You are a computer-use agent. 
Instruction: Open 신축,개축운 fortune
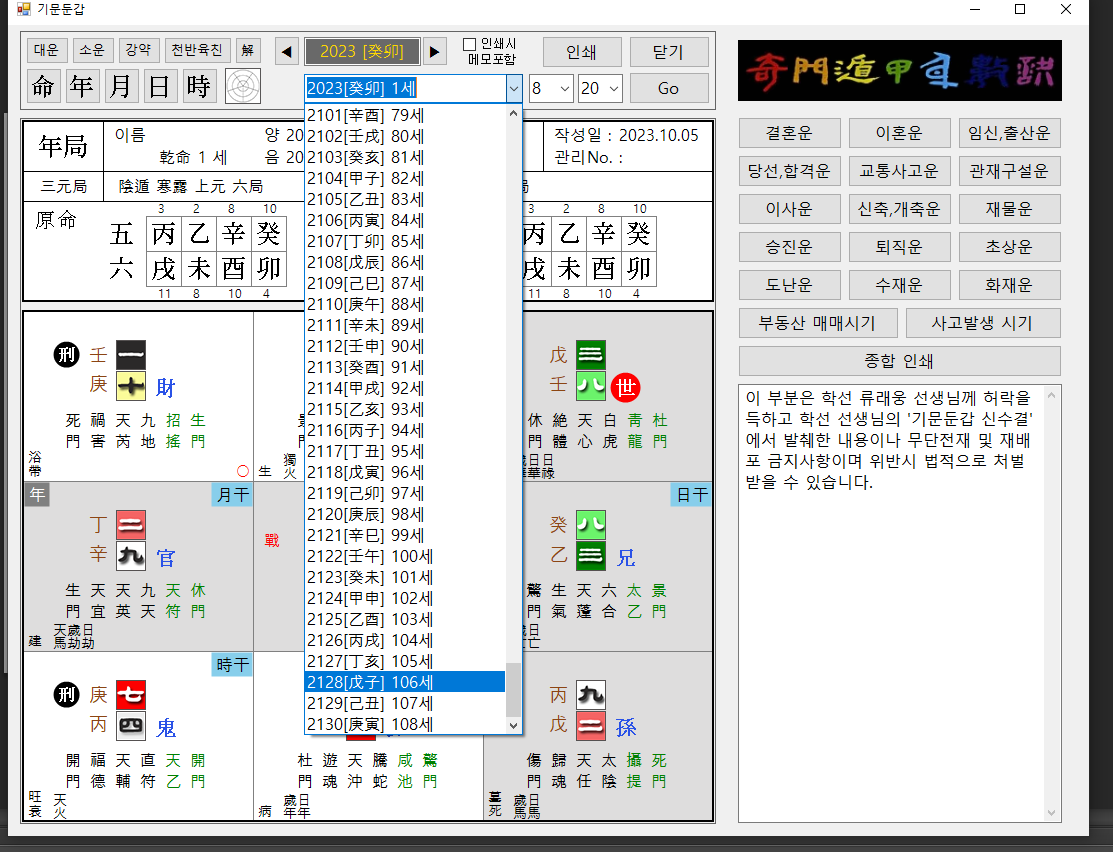899,209
